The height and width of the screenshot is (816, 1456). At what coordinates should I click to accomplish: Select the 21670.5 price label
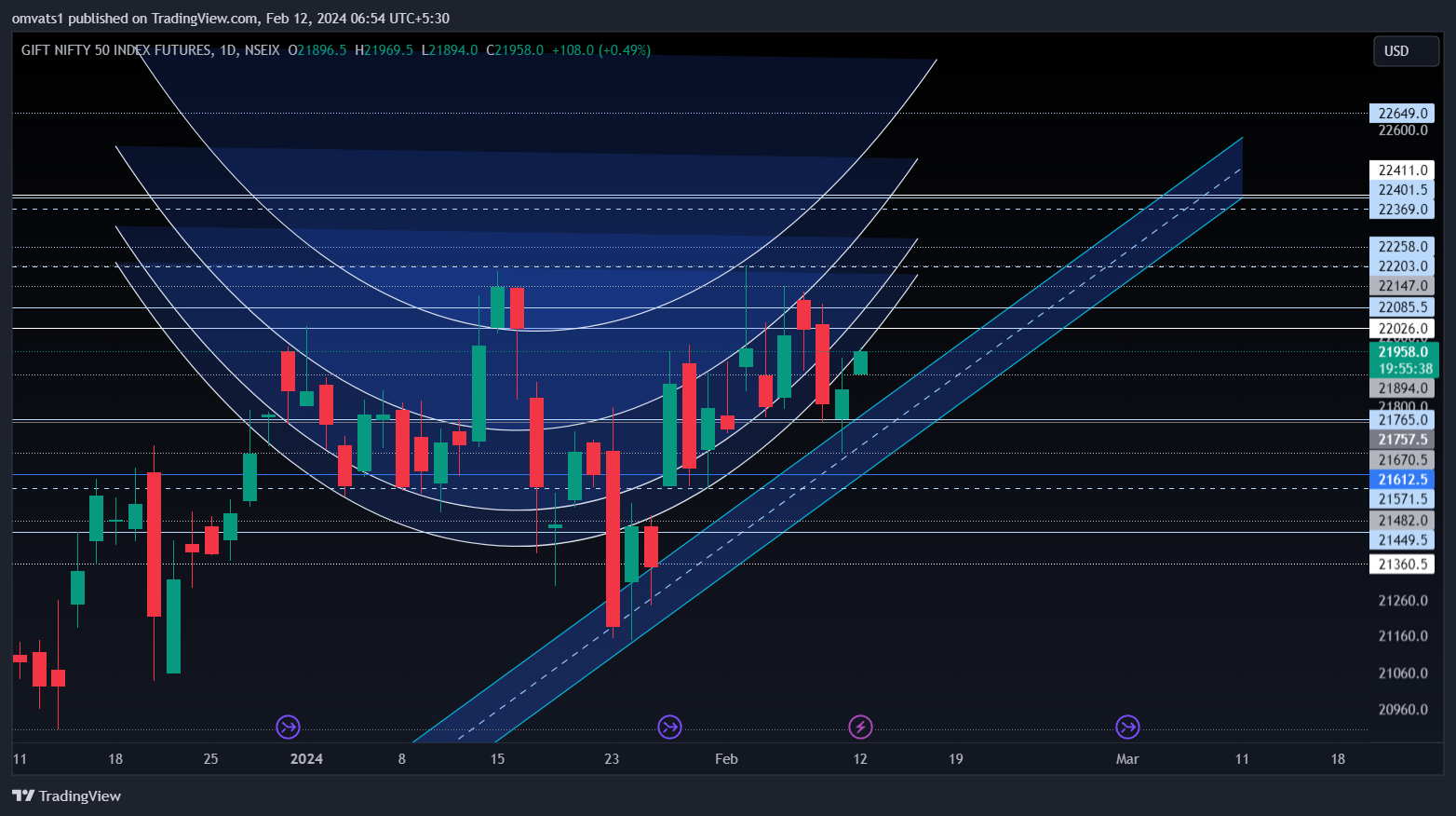1402,460
